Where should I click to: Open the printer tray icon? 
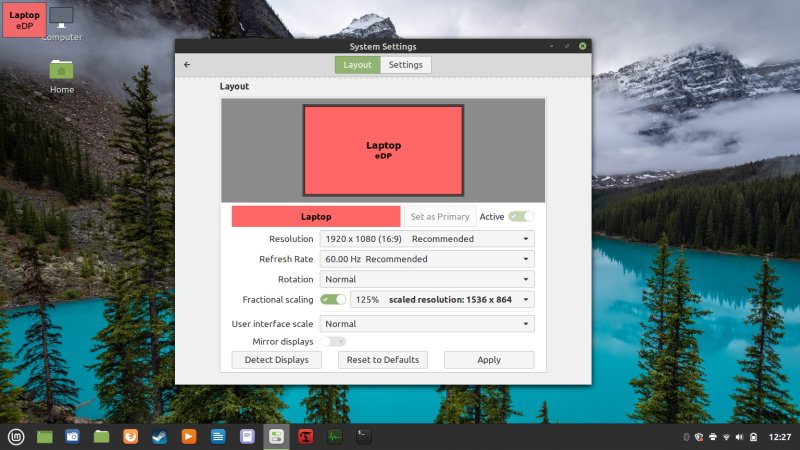pyautogui.click(x=713, y=437)
